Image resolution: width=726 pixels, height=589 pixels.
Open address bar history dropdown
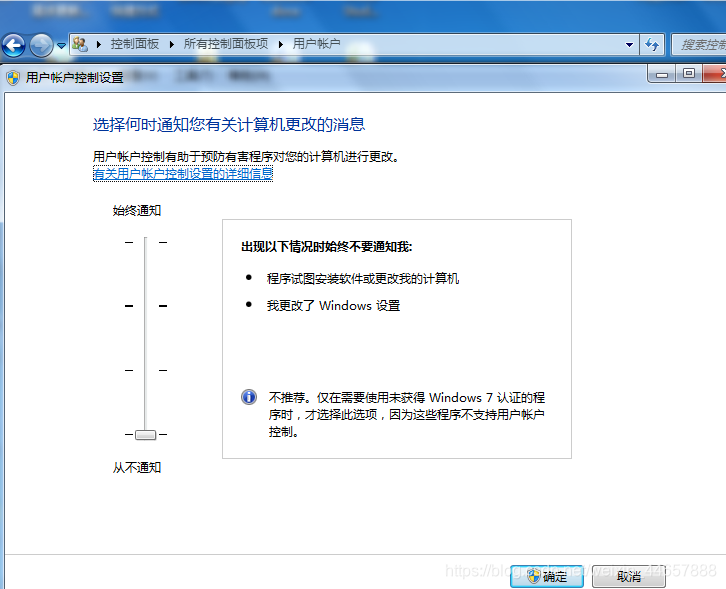coord(629,45)
